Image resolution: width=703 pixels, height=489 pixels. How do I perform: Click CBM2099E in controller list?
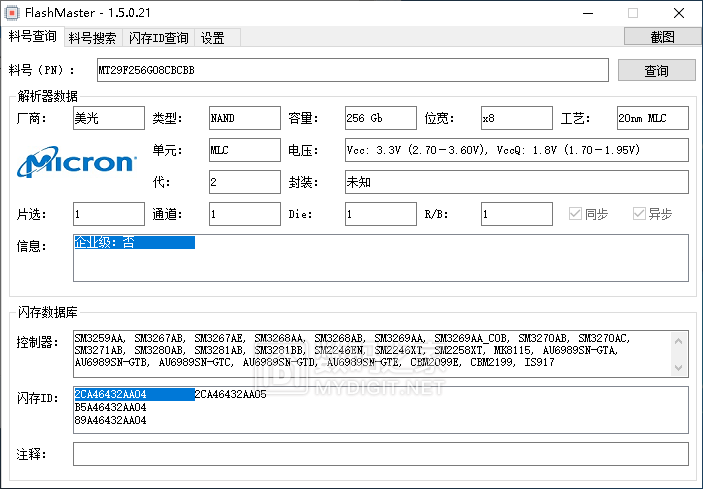click(434, 362)
